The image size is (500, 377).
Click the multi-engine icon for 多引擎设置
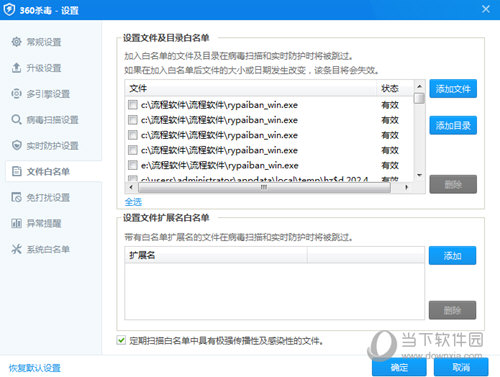(16, 94)
